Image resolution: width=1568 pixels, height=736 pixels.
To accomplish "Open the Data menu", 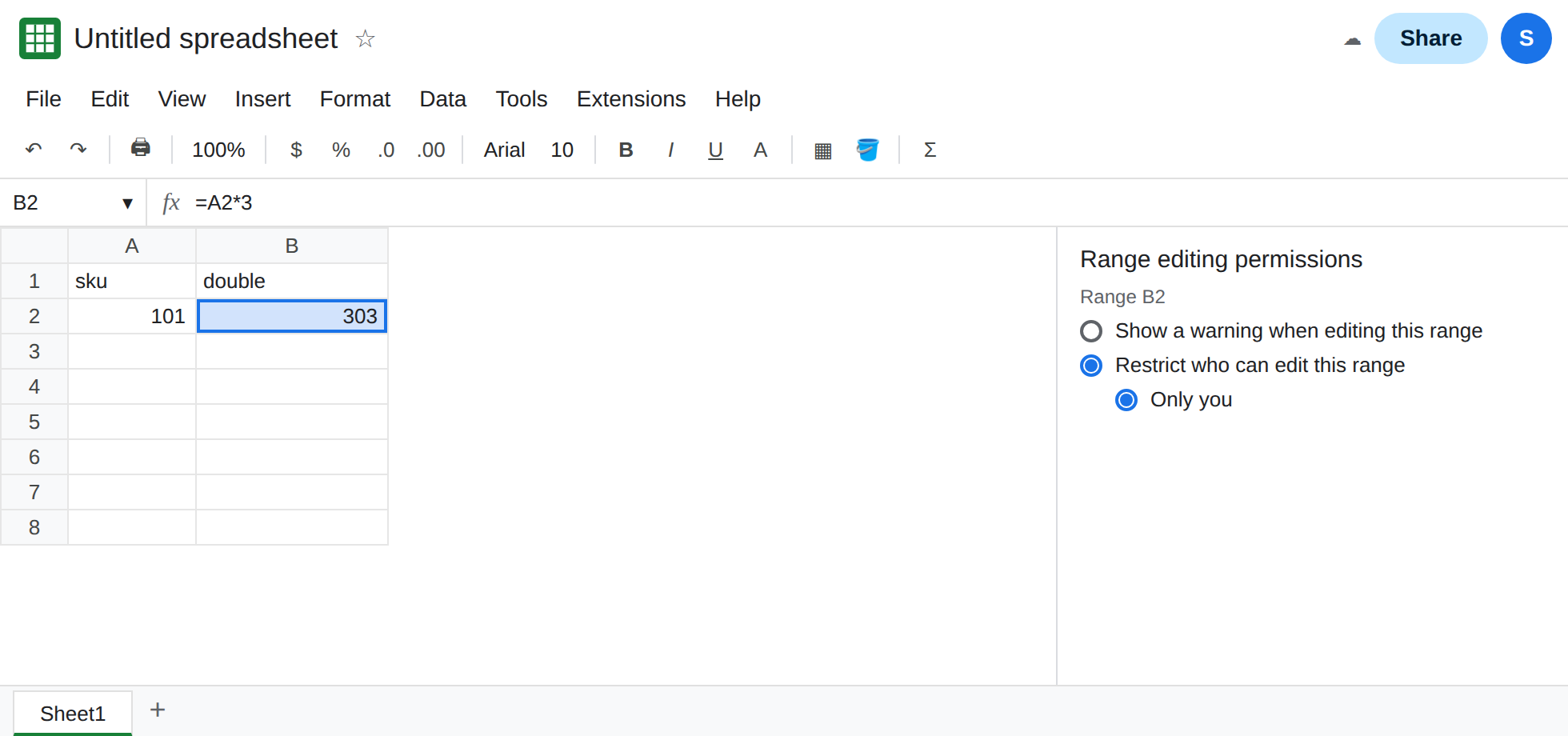I will coord(442,98).
